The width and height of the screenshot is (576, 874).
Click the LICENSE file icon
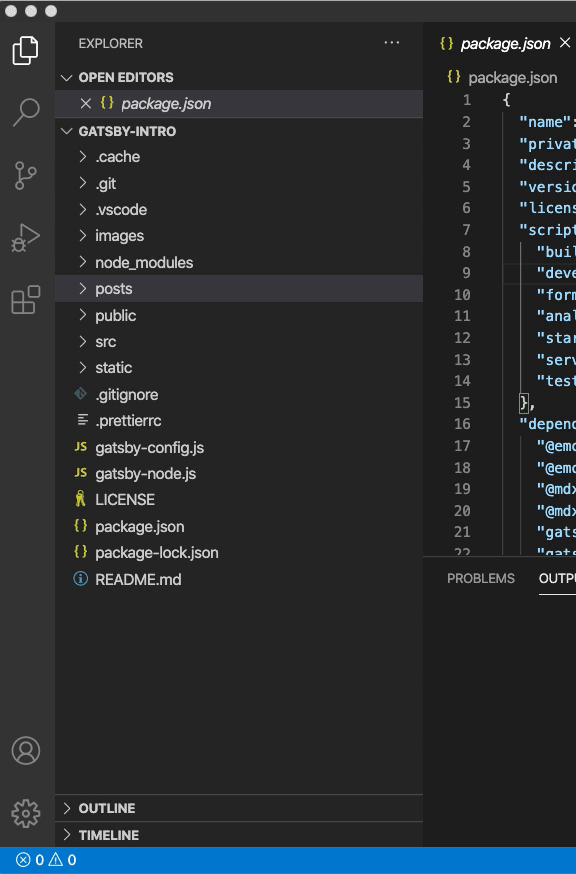pos(80,499)
